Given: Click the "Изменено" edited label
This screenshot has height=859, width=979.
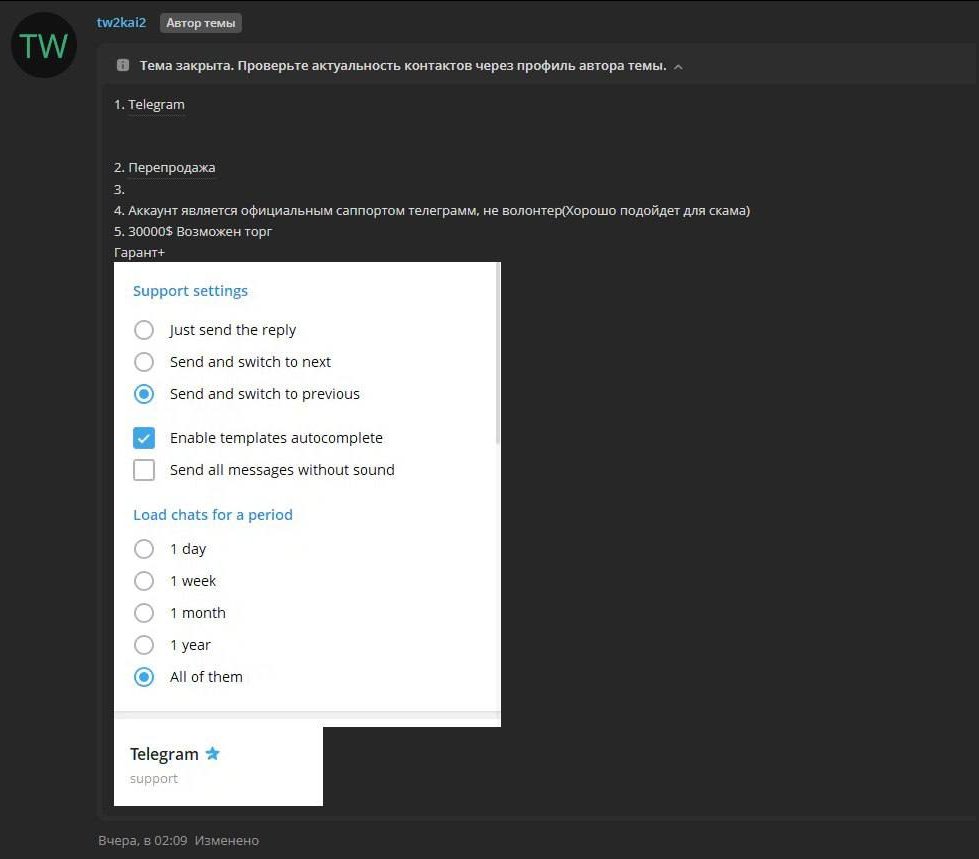Looking at the screenshot, I should [x=227, y=840].
